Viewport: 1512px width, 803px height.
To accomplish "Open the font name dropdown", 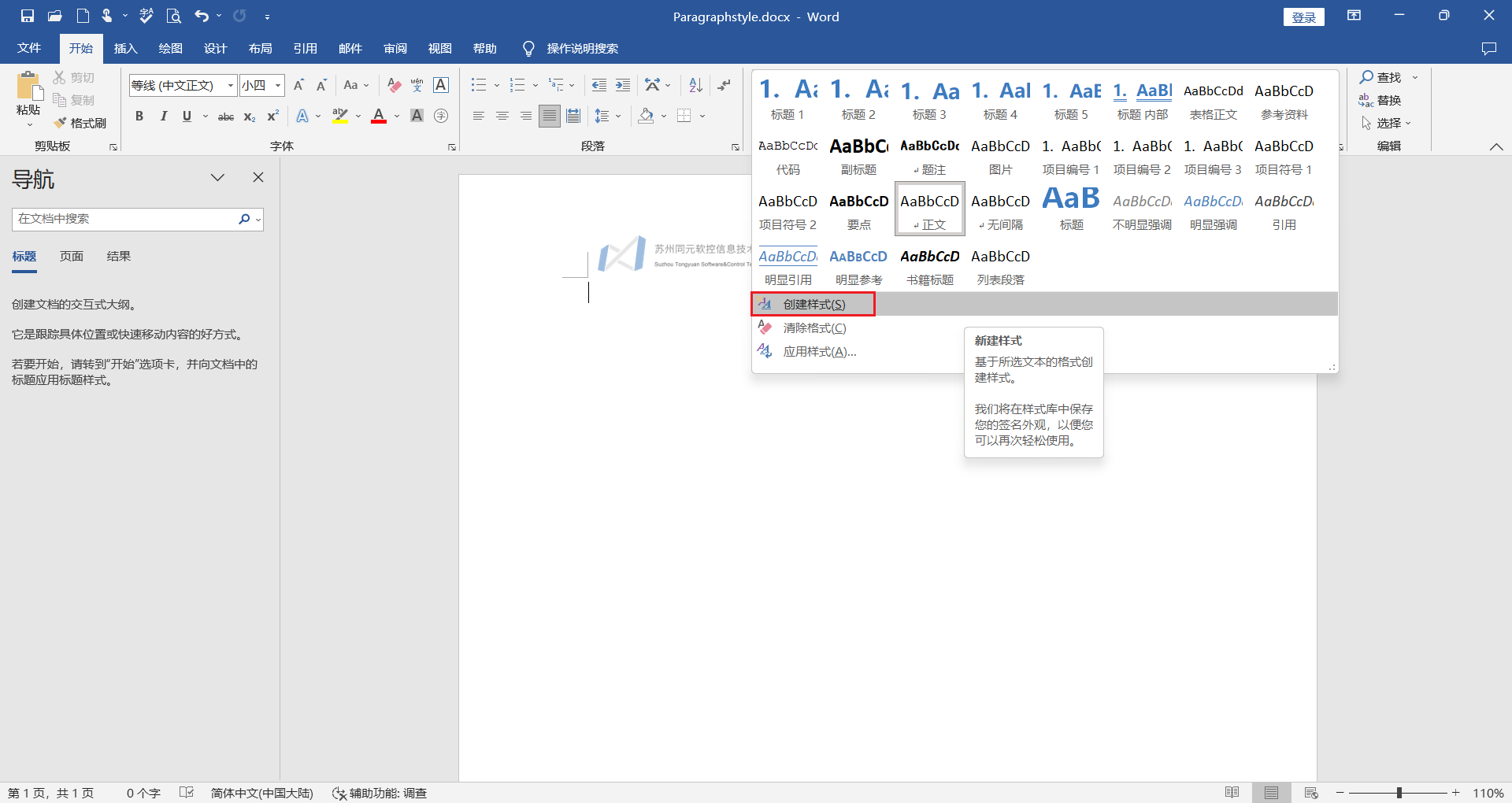I will pos(231,85).
